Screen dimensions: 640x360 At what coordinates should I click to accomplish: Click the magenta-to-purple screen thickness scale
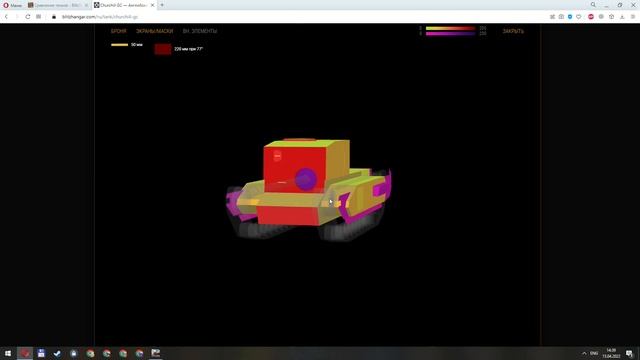tap(450, 34)
